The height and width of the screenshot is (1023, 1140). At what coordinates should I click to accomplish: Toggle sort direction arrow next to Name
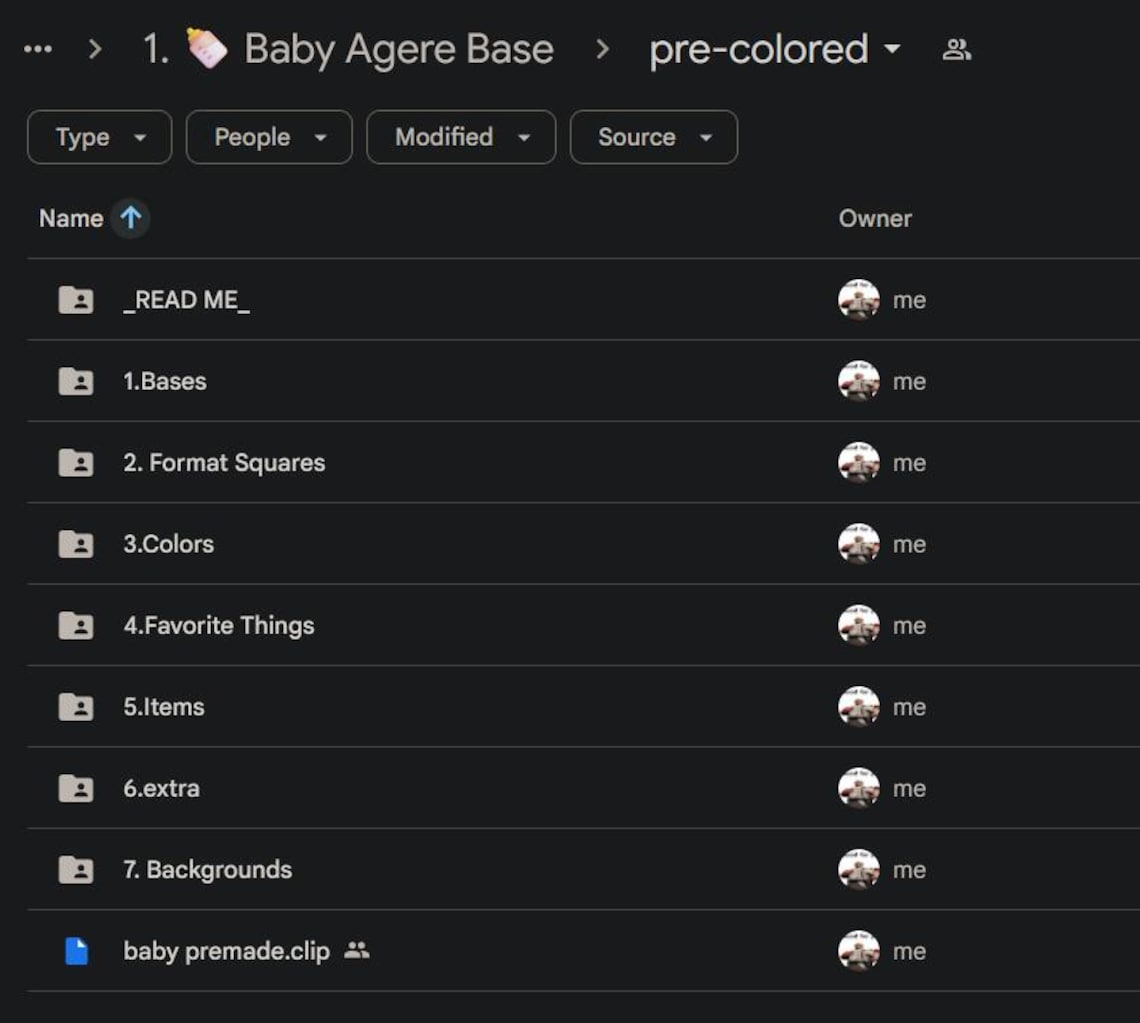(x=131, y=217)
